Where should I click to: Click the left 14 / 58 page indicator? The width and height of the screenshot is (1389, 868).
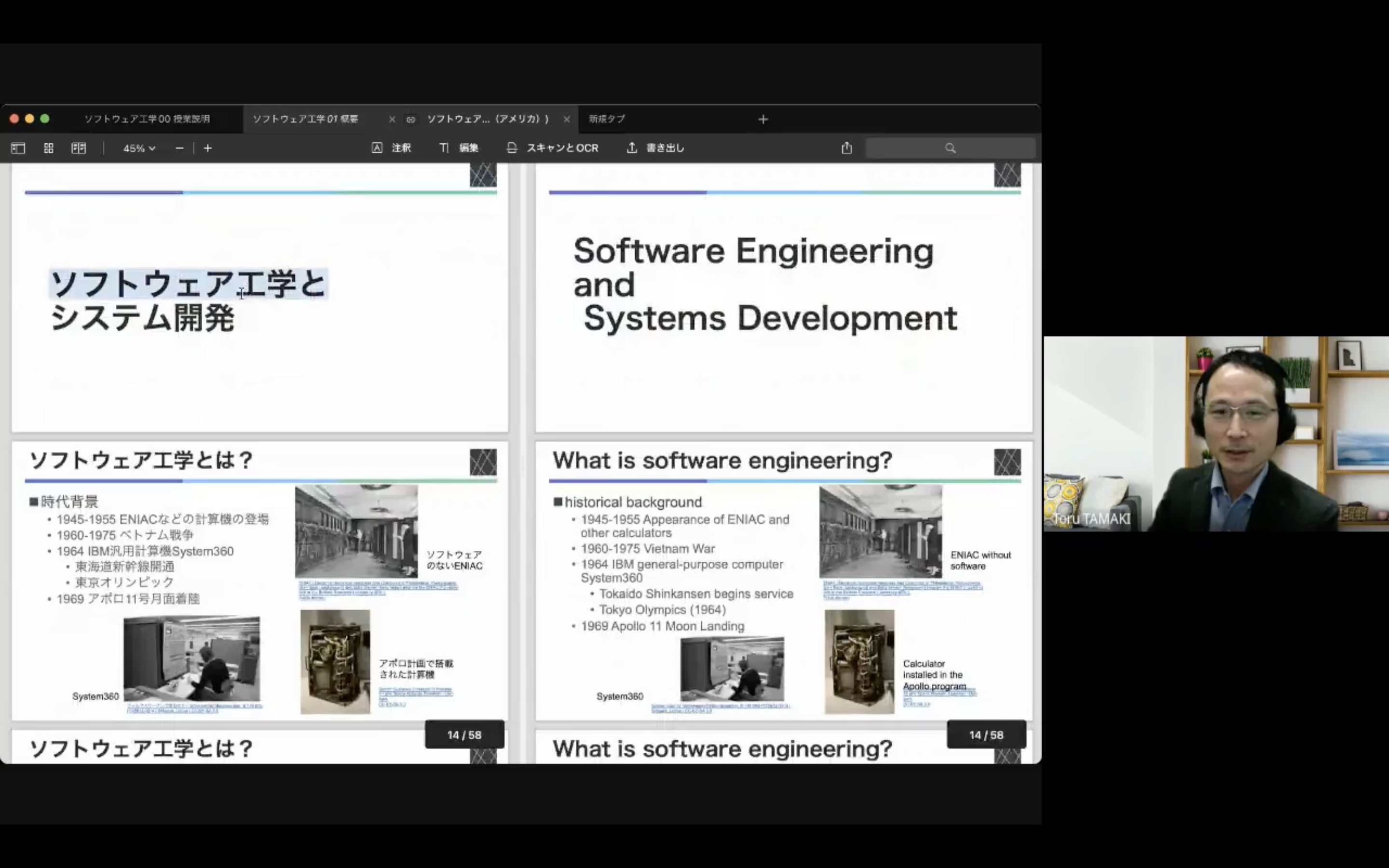pyautogui.click(x=464, y=735)
